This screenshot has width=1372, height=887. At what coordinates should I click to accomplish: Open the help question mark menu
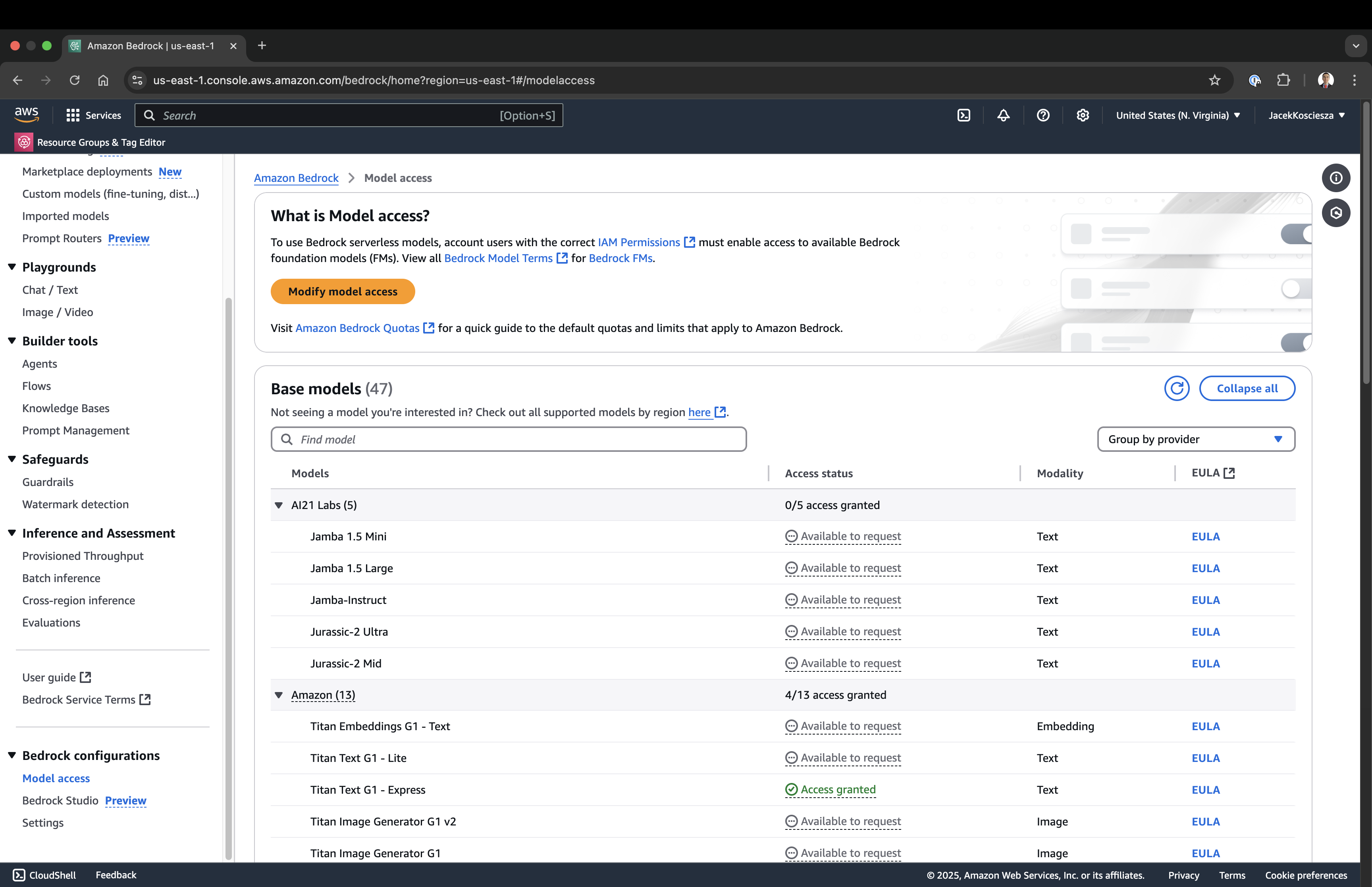click(x=1043, y=115)
